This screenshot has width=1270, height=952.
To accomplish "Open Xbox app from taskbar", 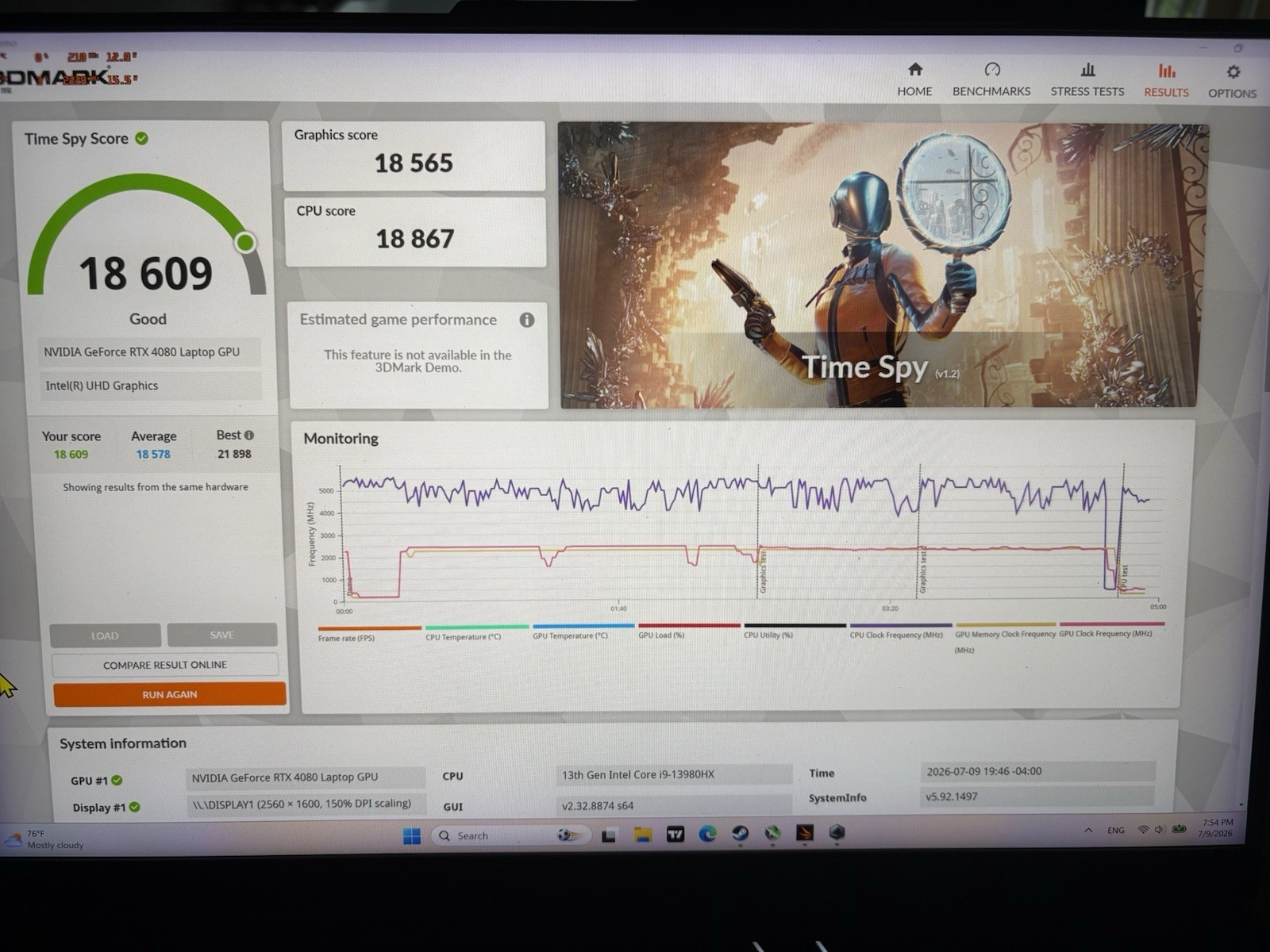I will (772, 834).
